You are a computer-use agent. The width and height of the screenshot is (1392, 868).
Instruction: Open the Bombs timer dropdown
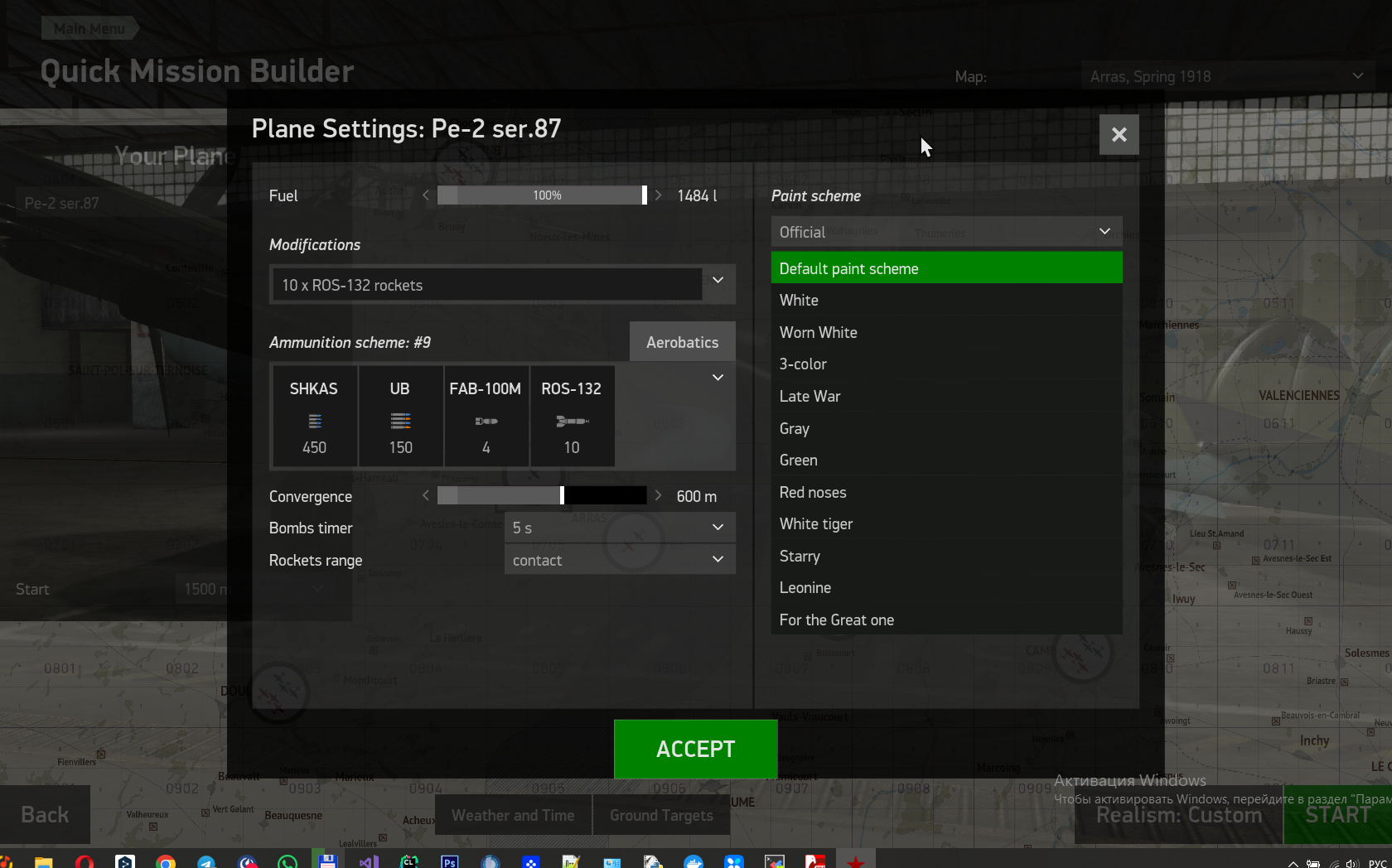point(620,528)
